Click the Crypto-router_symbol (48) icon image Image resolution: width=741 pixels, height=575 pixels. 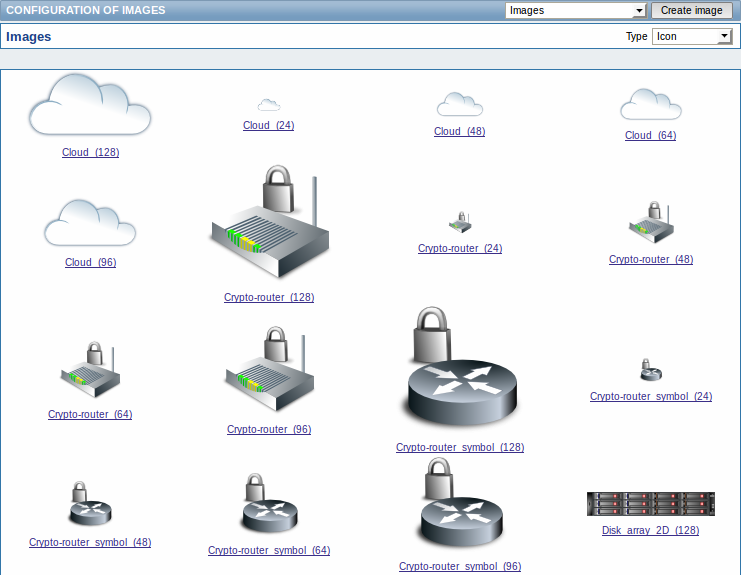pyautogui.click(x=90, y=503)
